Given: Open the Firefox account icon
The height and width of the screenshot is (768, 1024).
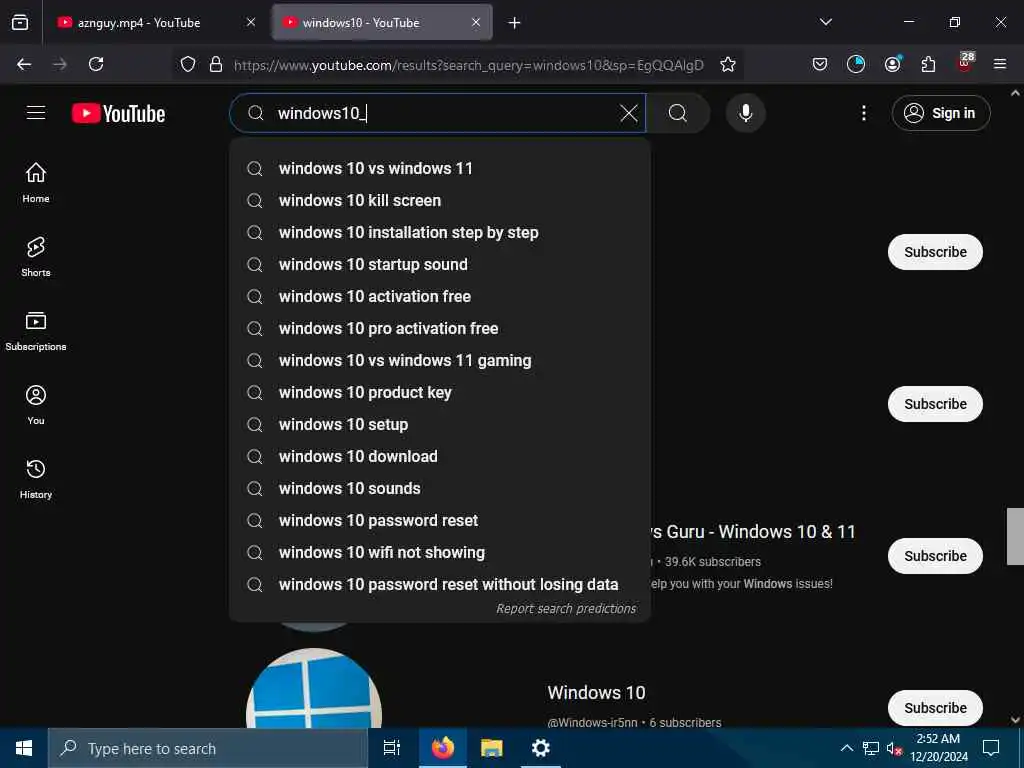Looking at the screenshot, I should 892,64.
